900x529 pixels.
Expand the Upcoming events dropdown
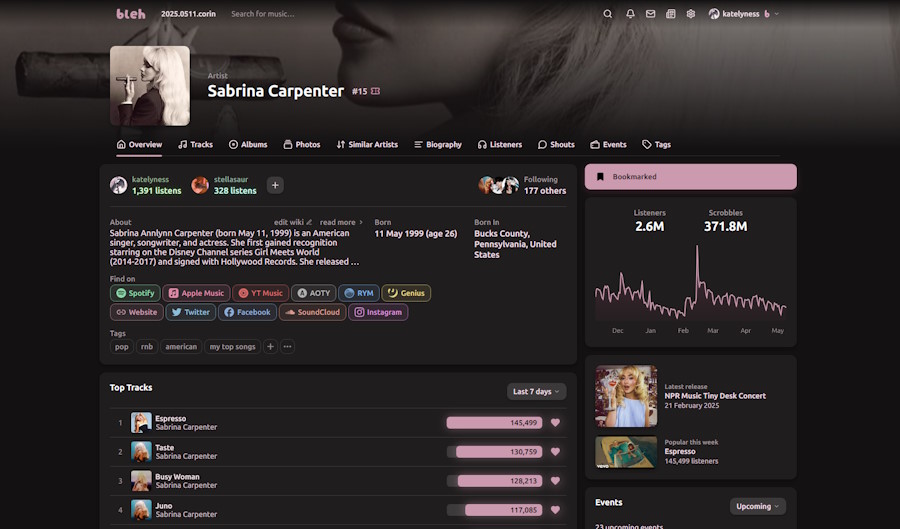pos(757,506)
